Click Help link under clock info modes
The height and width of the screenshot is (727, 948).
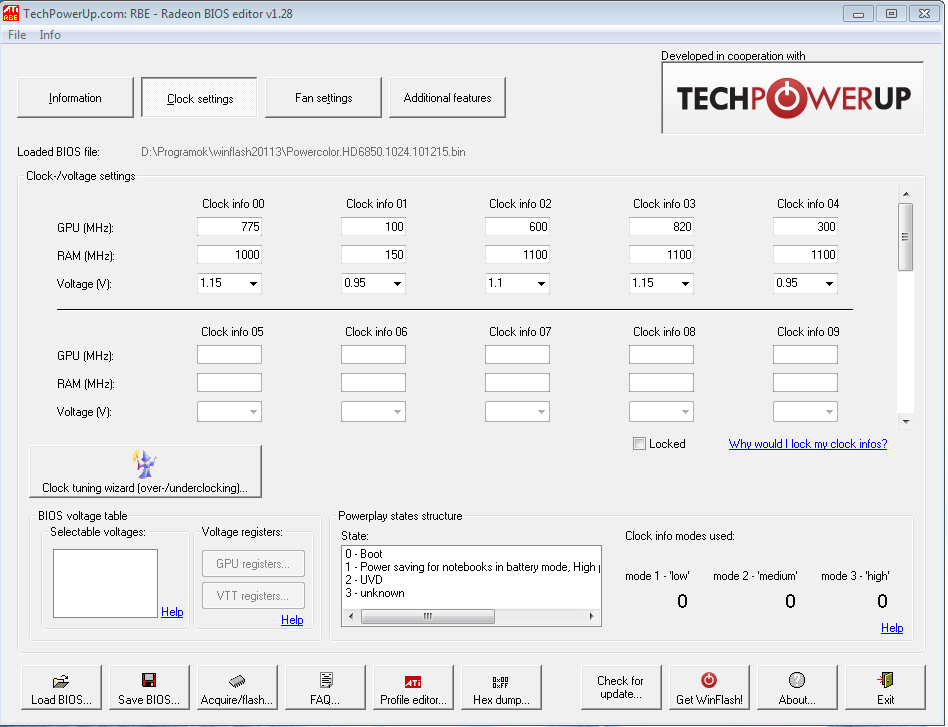pos(892,628)
